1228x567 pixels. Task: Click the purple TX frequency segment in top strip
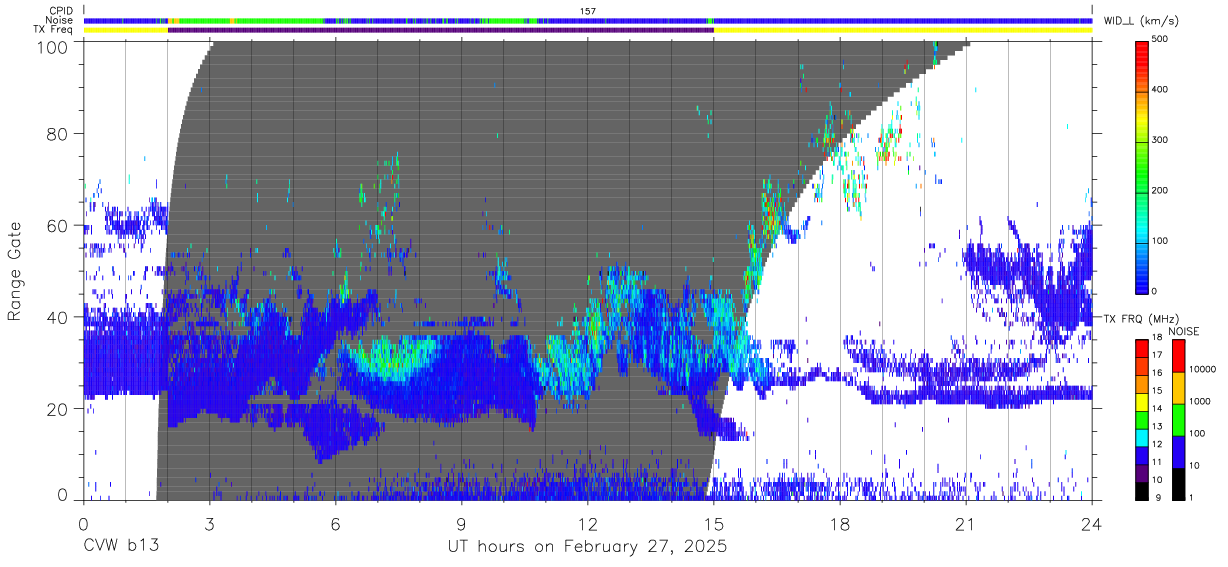(441, 30)
